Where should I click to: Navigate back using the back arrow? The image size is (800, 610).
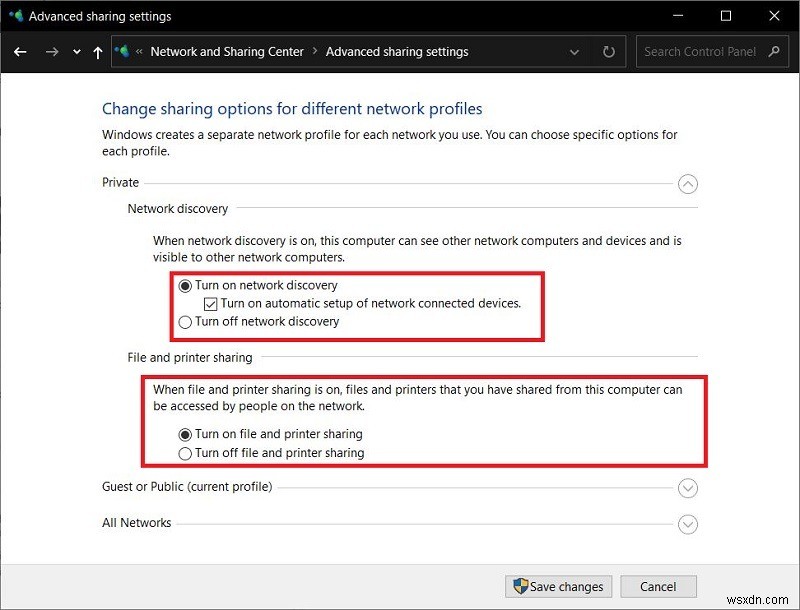[20, 51]
